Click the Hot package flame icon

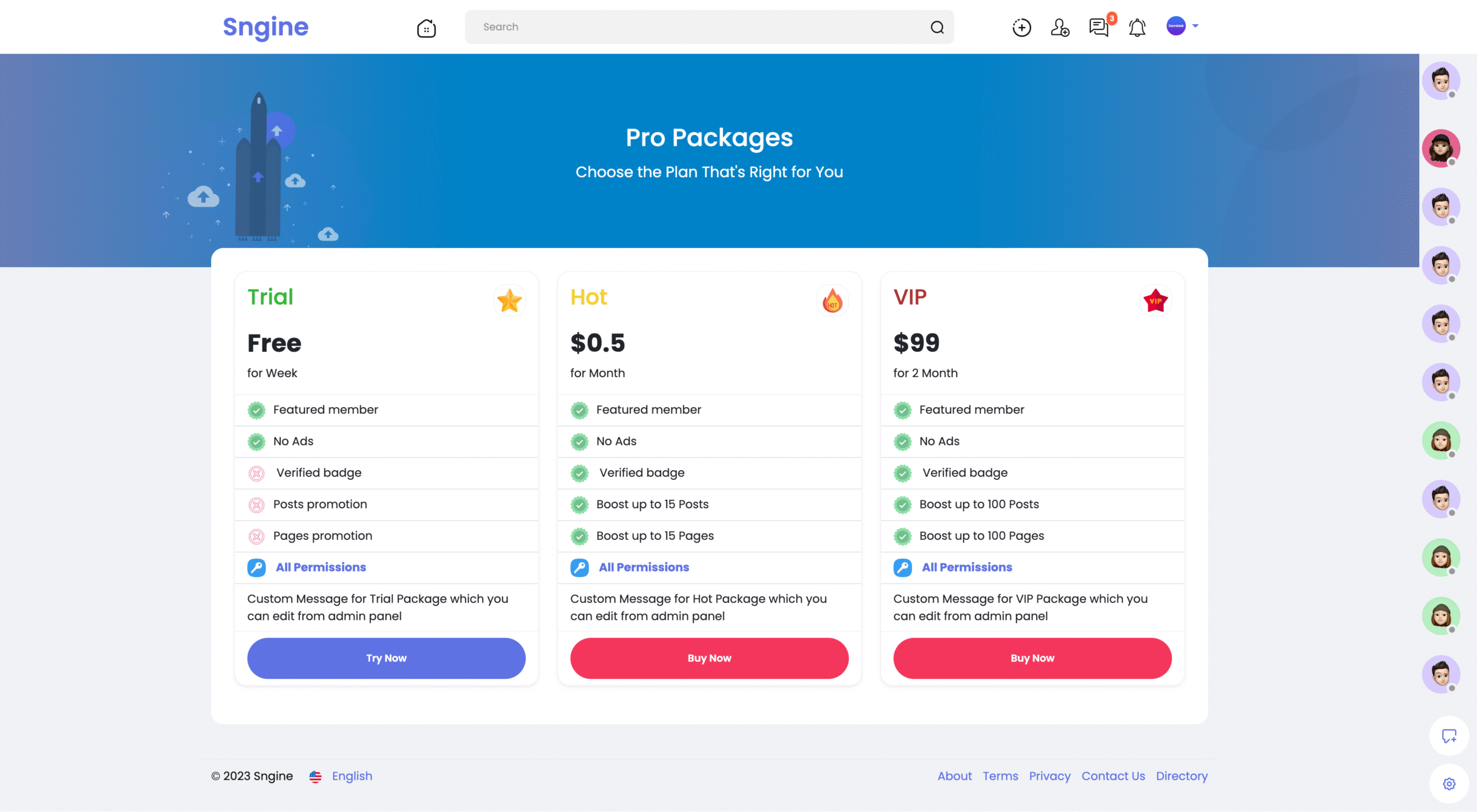(x=833, y=300)
